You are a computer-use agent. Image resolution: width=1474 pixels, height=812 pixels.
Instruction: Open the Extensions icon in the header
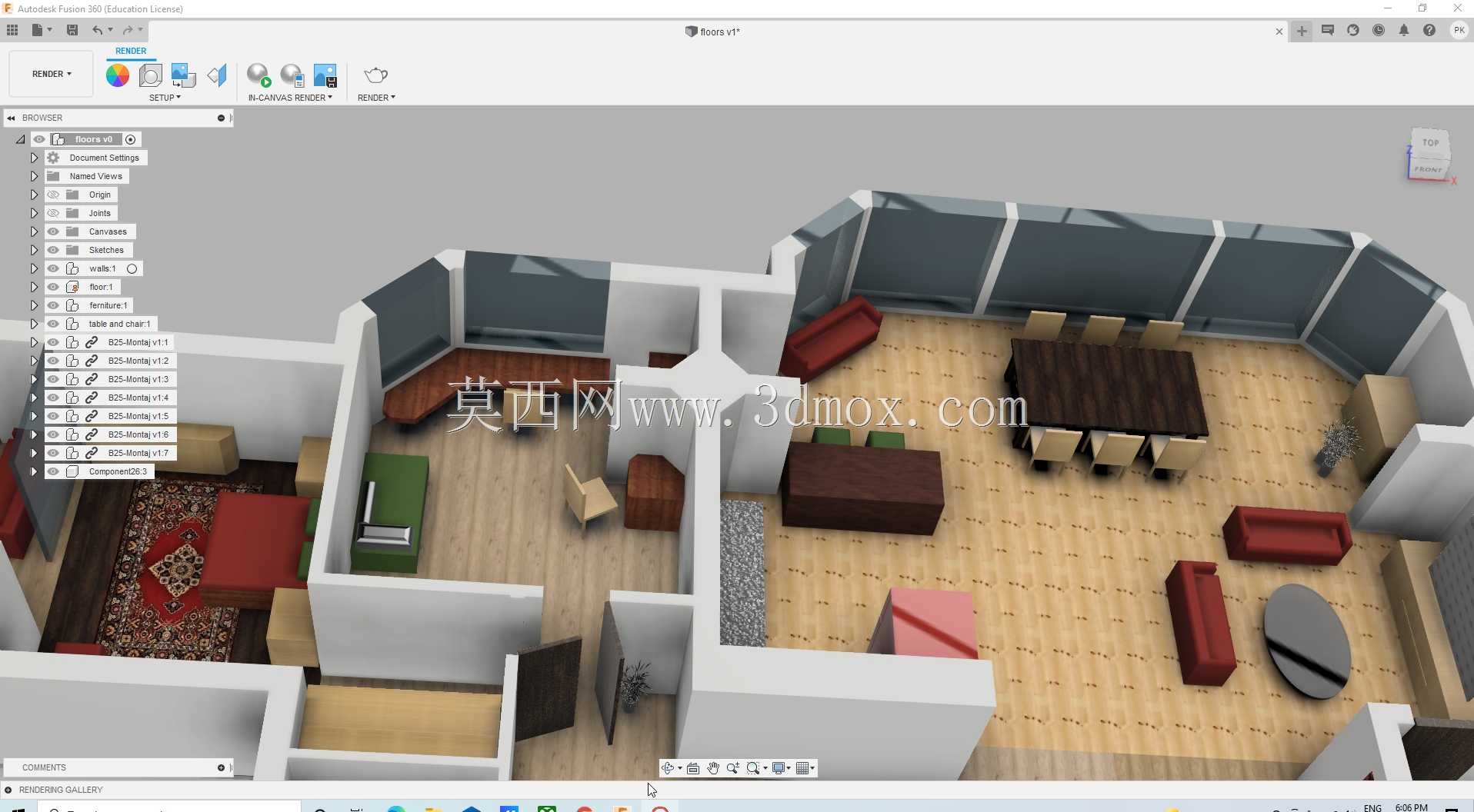pyautogui.click(x=1353, y=31)
